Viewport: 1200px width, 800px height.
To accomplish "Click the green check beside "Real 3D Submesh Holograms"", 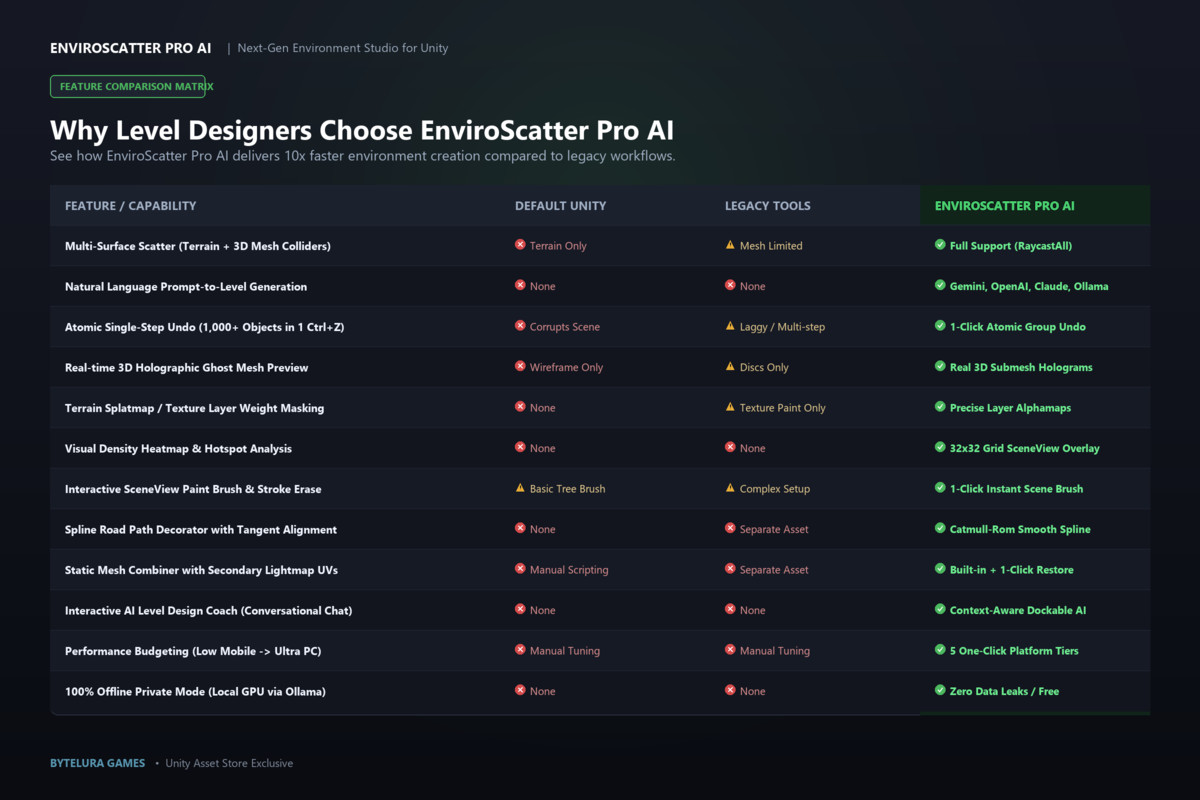I will (x=940, y=366).
